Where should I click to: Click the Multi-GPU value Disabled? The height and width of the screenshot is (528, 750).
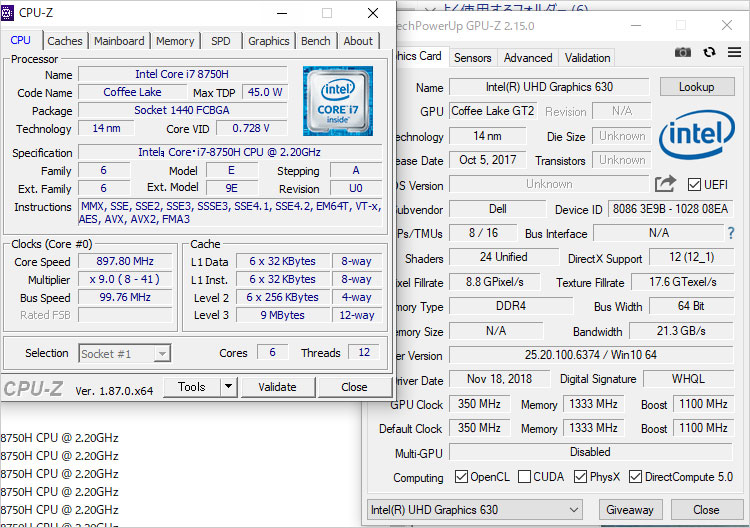click(590, 452)
